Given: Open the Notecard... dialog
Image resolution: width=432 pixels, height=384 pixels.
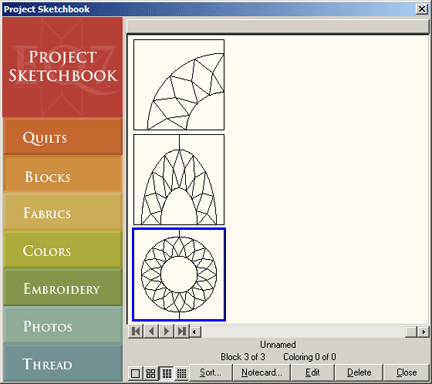Looking at the screenshot, I should 262,373.
